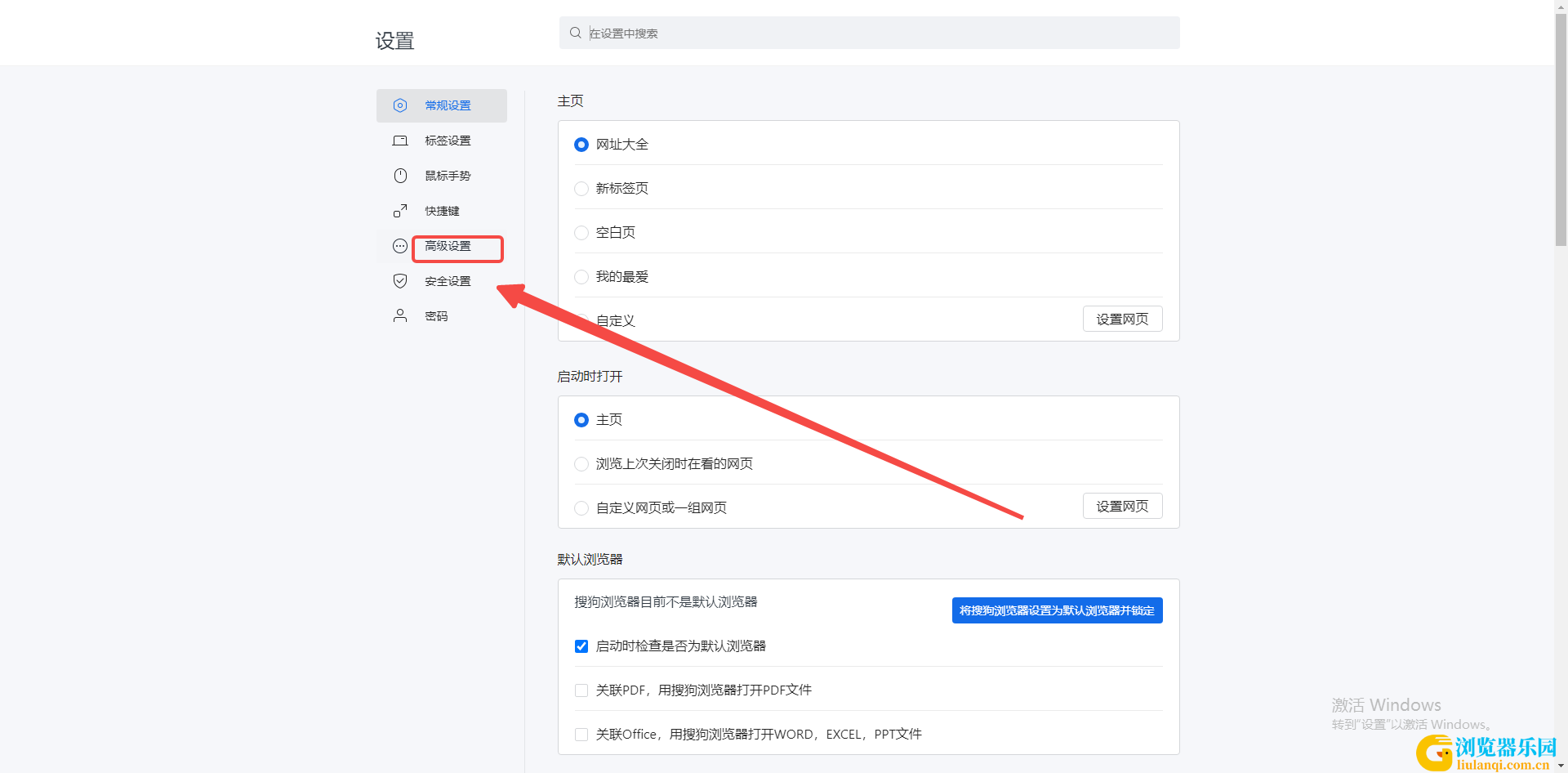Click 将搜狗浏览器设置为默认浏览器并锁定 button
This screenshot has height=773, width=1568.
point(1057,610)
